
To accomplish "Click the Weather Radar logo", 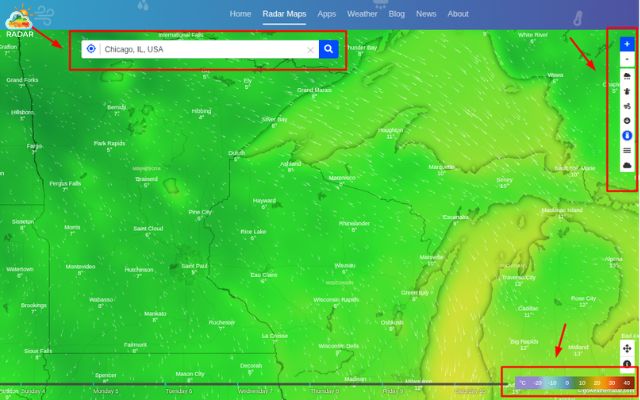I will point(19,21).
